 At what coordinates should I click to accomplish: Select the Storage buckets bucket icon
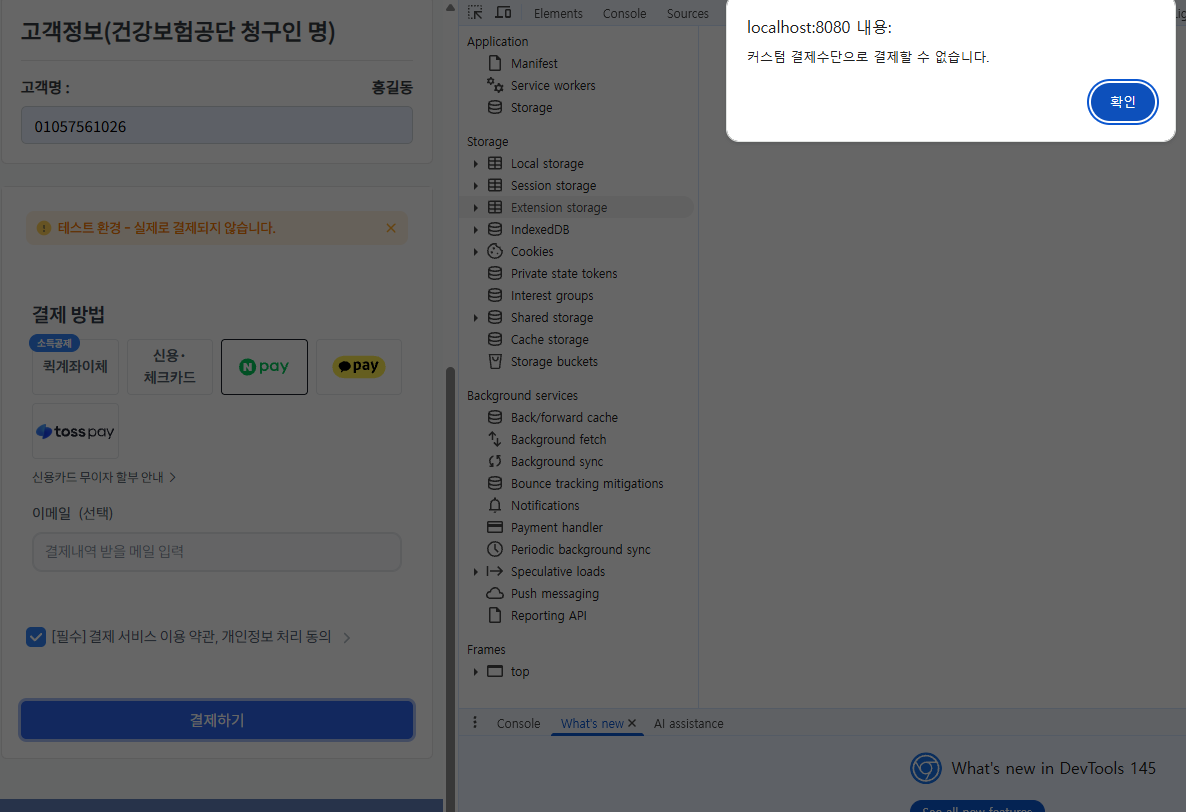[495, 361]
